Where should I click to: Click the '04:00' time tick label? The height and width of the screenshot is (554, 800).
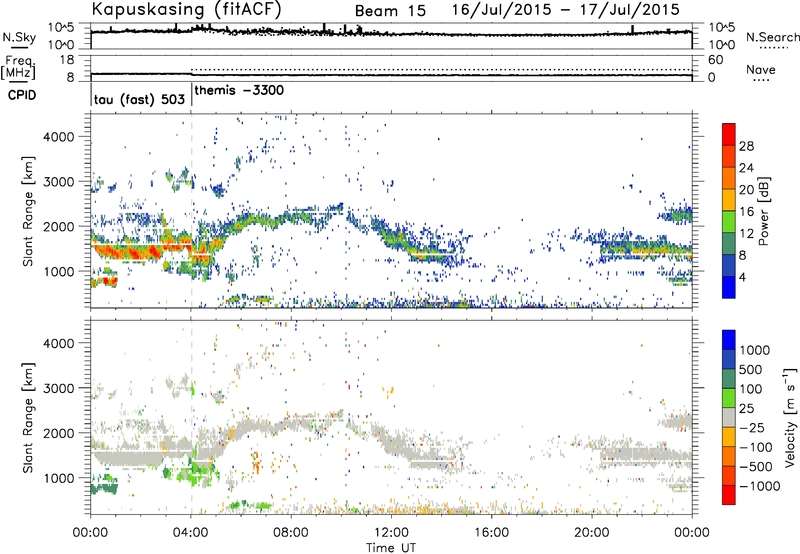click(x=191, y=533)
